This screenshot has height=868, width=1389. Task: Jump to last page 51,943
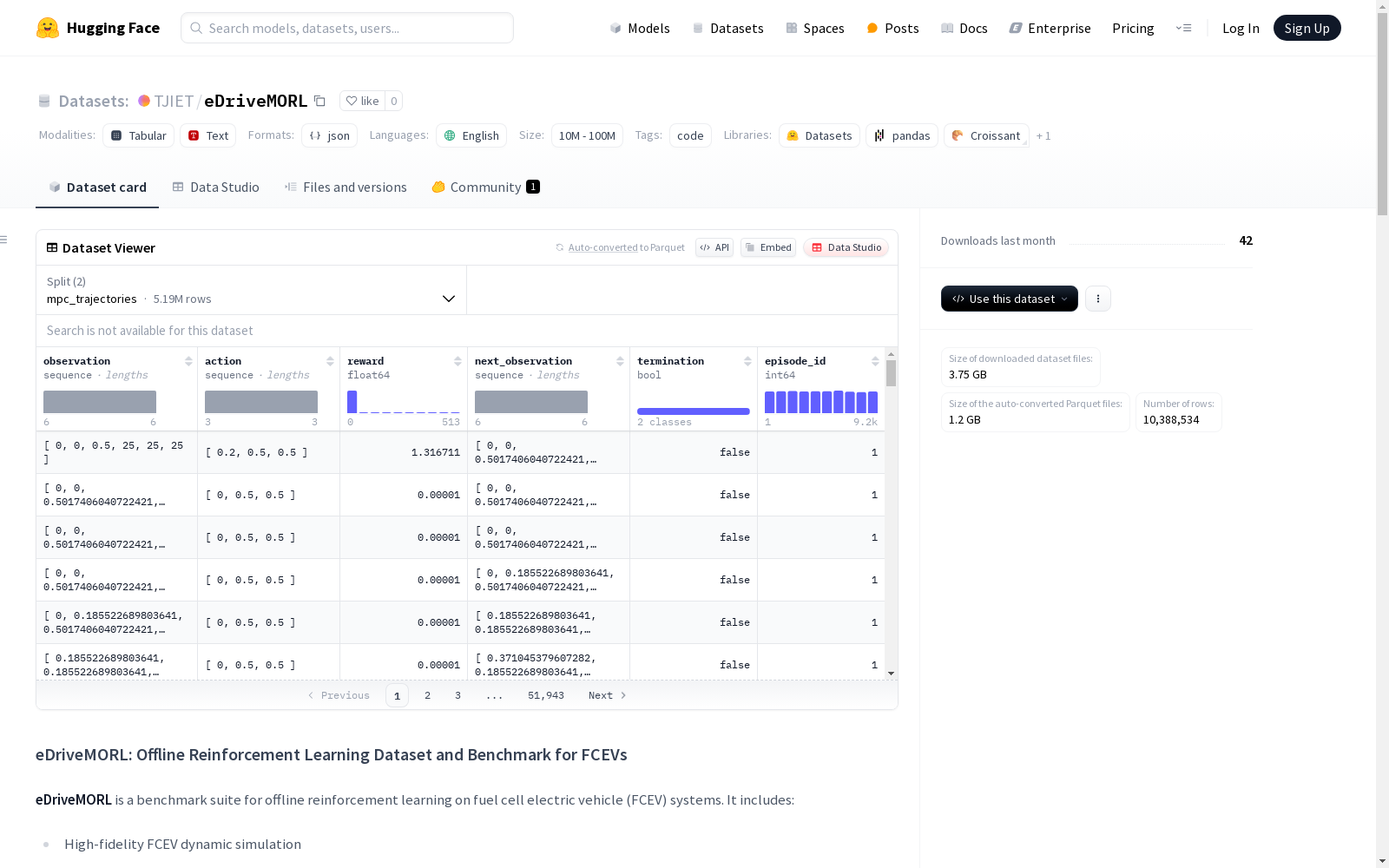tap(546, 695)
